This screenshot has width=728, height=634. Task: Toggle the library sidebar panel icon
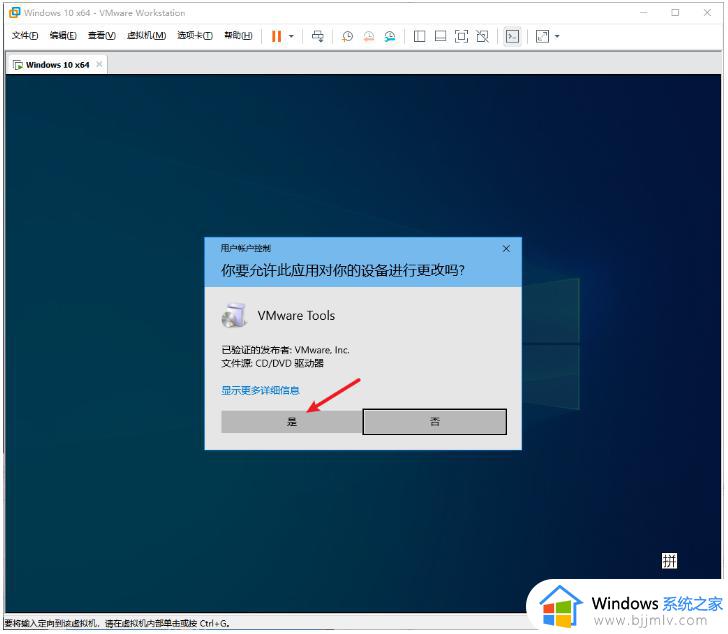point(419,36)
